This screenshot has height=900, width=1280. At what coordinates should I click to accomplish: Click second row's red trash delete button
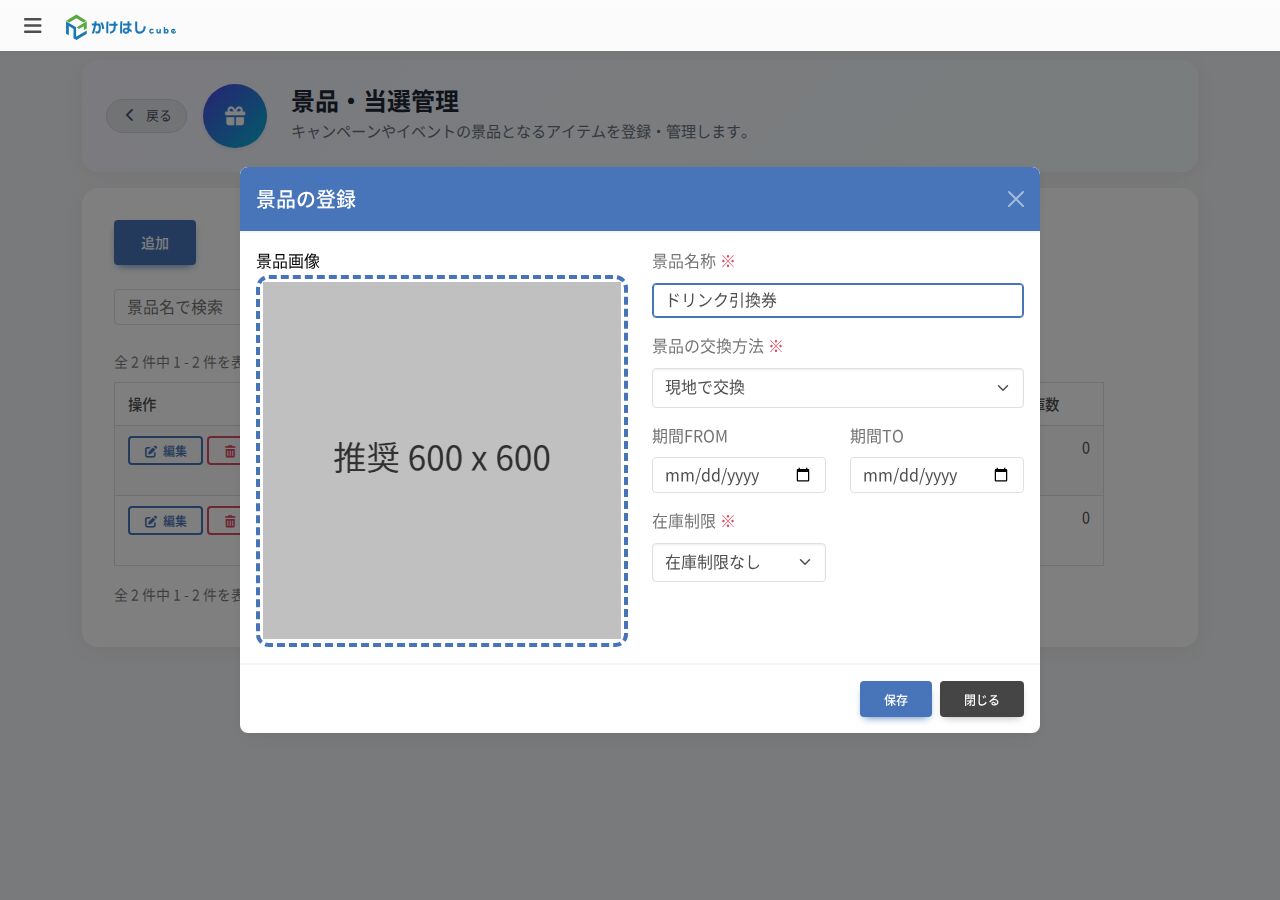pos(224,521)
